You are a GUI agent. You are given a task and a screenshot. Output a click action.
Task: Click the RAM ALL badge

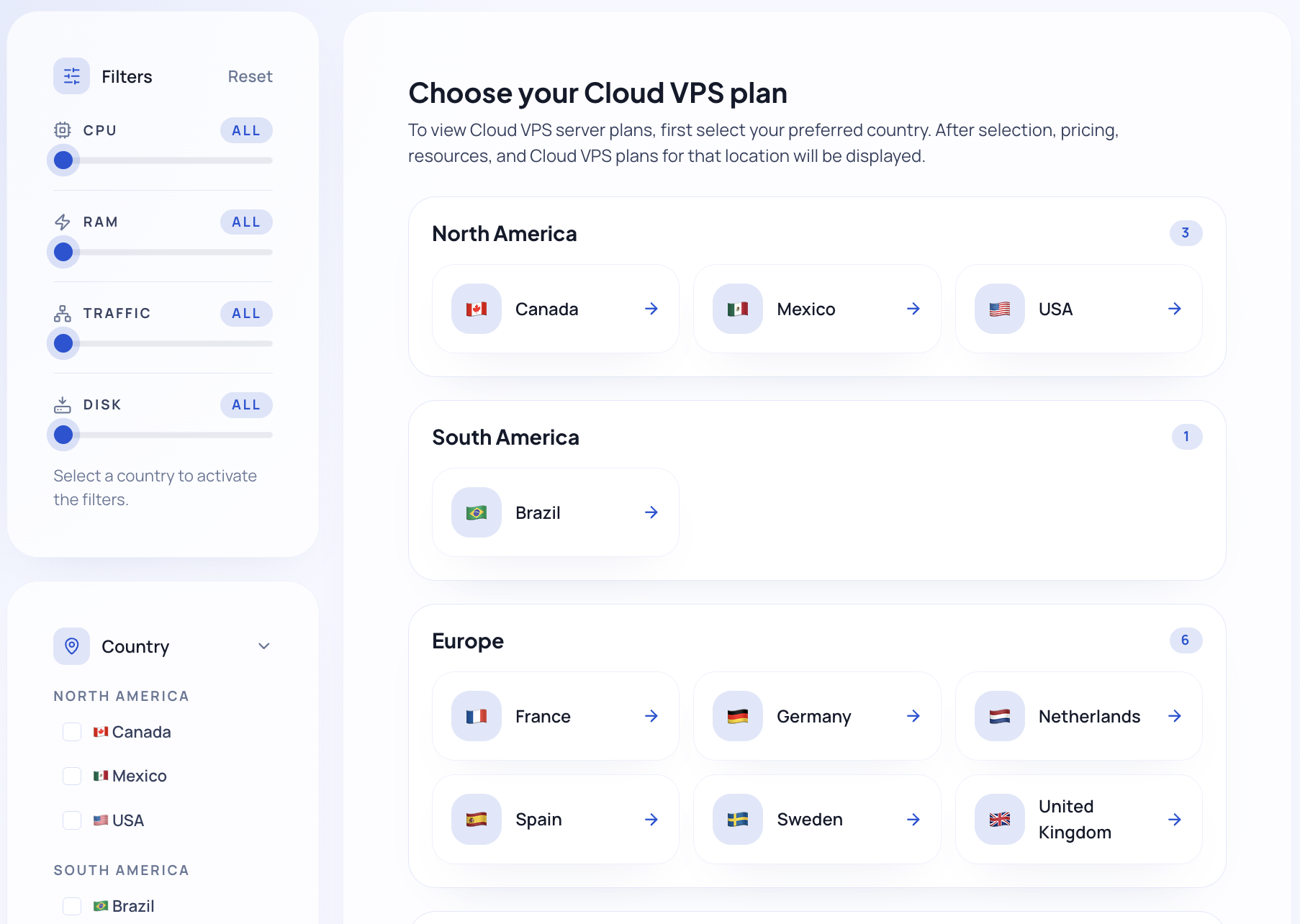tap(246, 222)
